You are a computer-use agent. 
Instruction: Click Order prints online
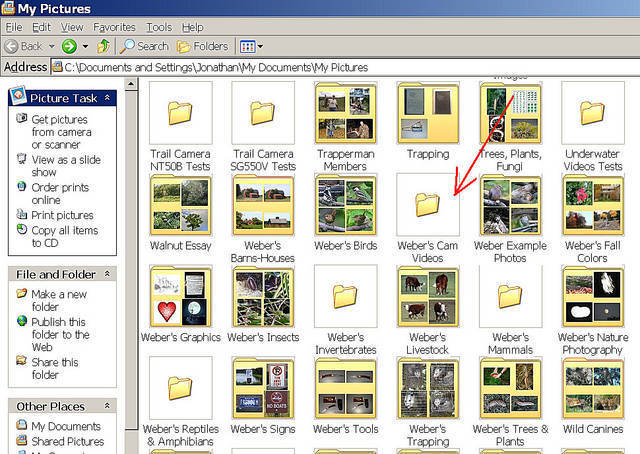[60, 194]
